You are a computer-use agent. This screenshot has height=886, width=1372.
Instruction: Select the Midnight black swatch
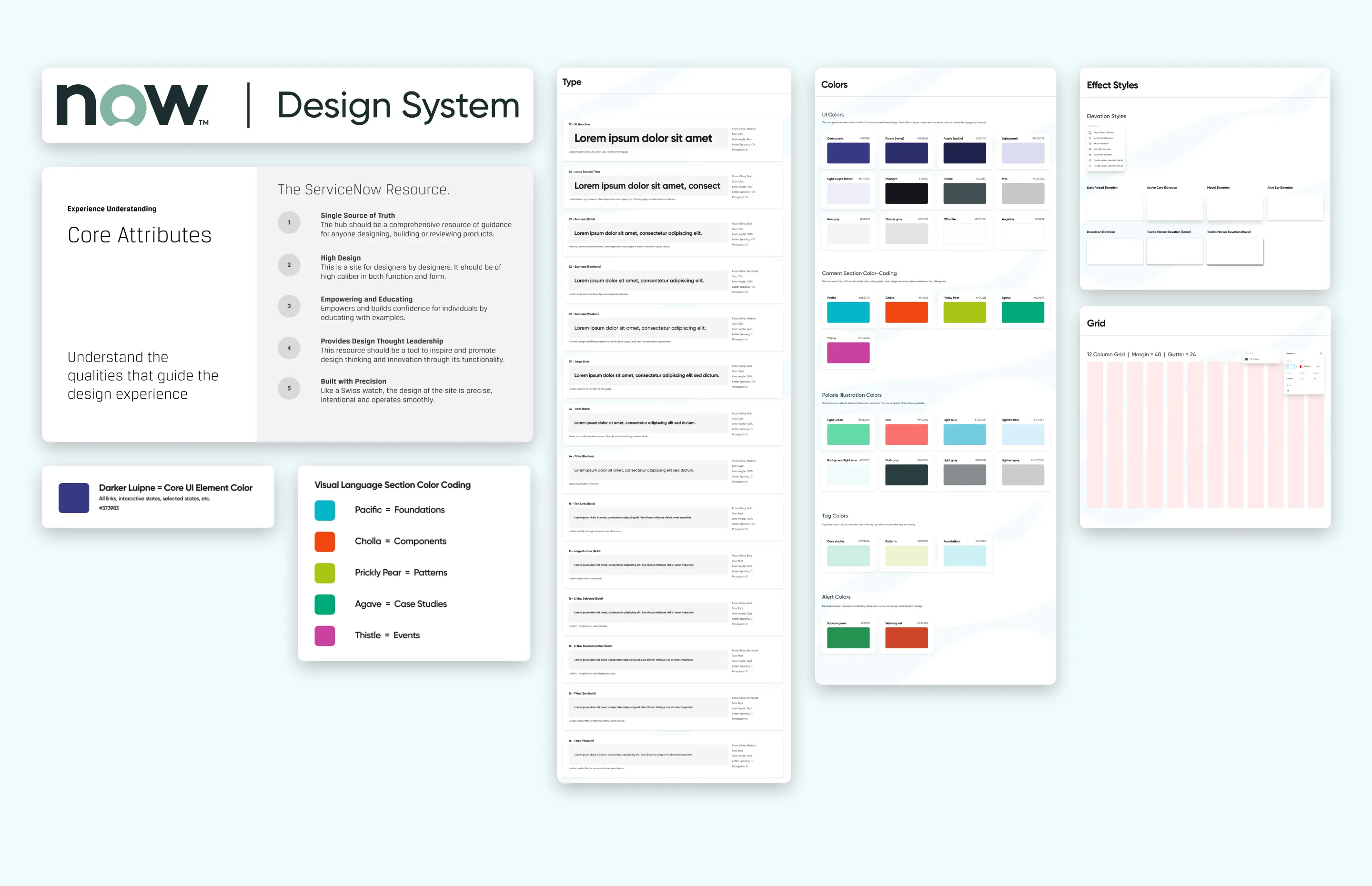click(x=906, y=194)
